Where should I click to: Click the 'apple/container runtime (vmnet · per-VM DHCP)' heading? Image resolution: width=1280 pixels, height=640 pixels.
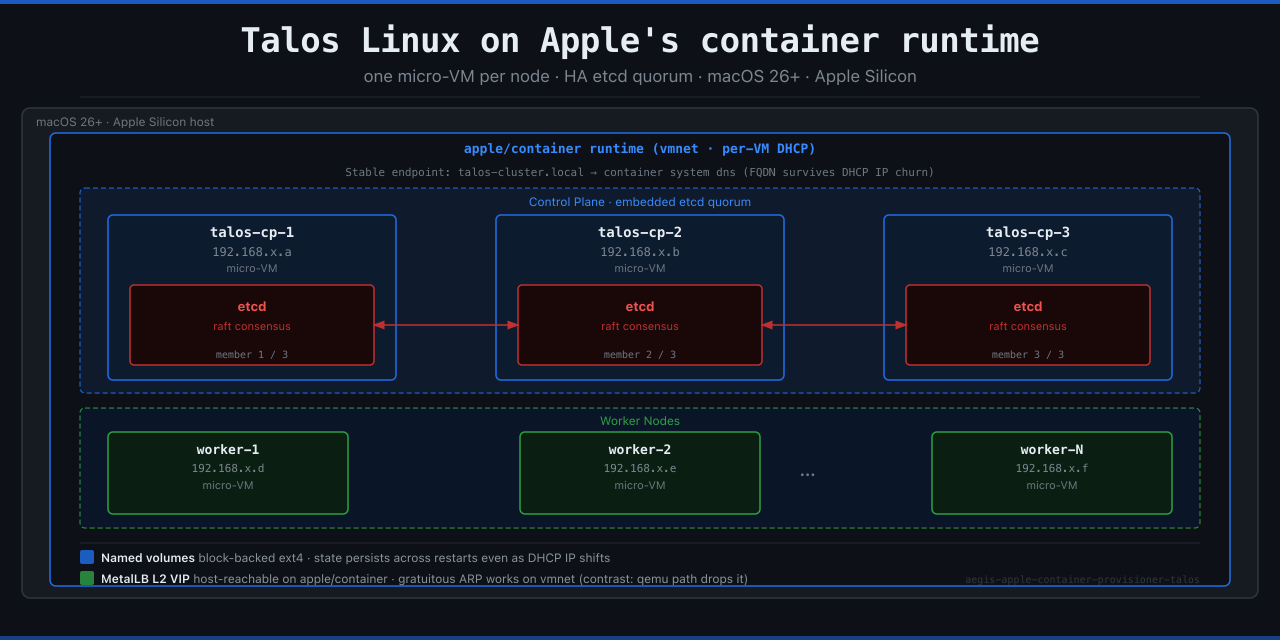(640, 149)
